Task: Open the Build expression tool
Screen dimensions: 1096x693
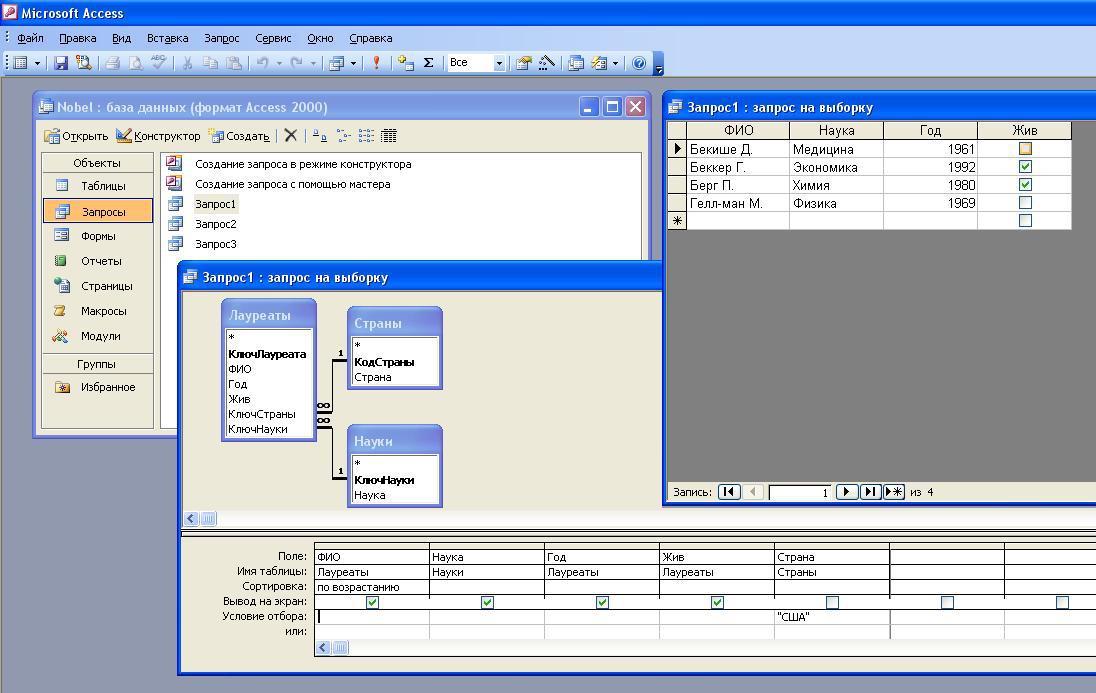Action: [547, 63]
